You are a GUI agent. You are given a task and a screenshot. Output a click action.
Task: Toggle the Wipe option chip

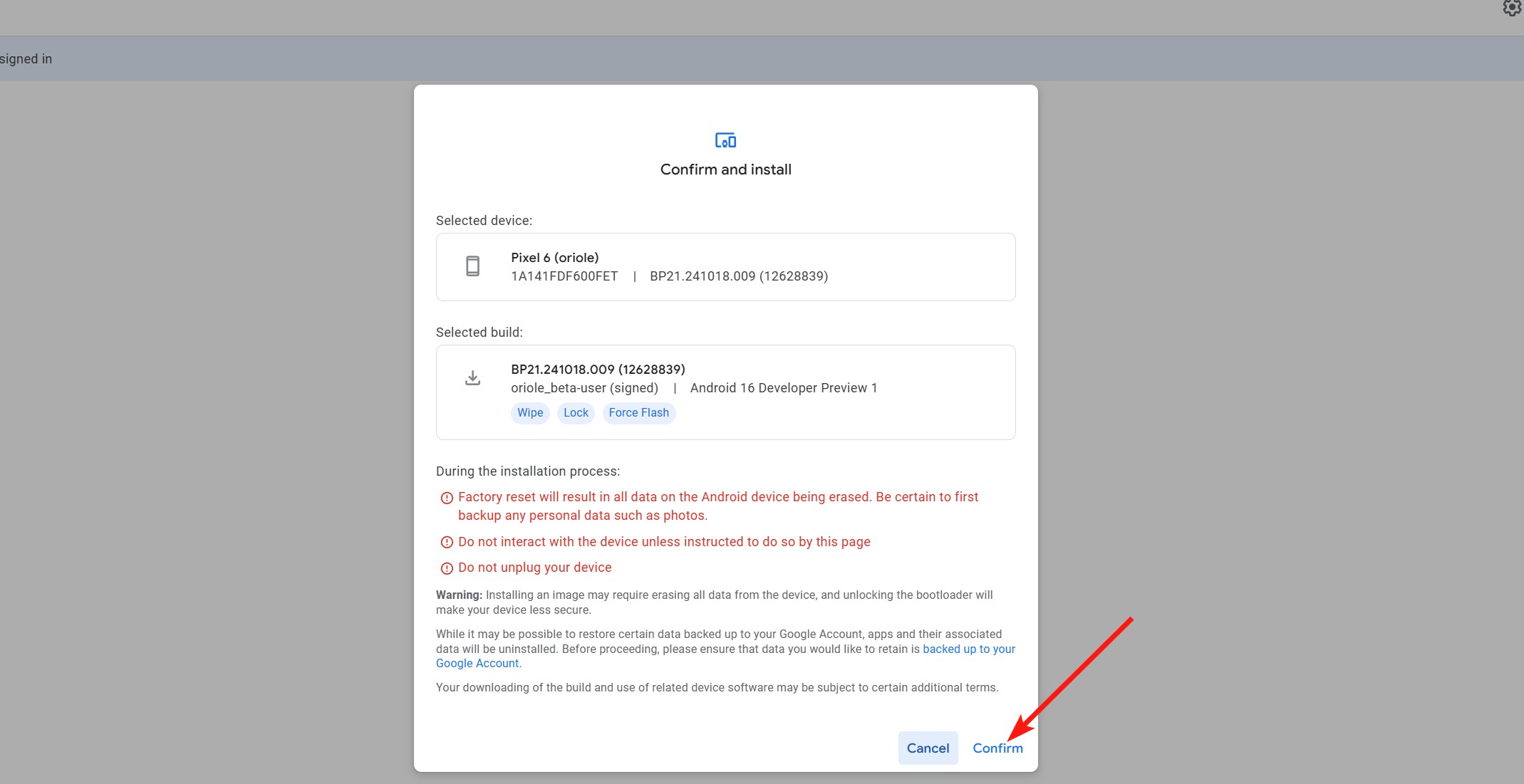530,413
